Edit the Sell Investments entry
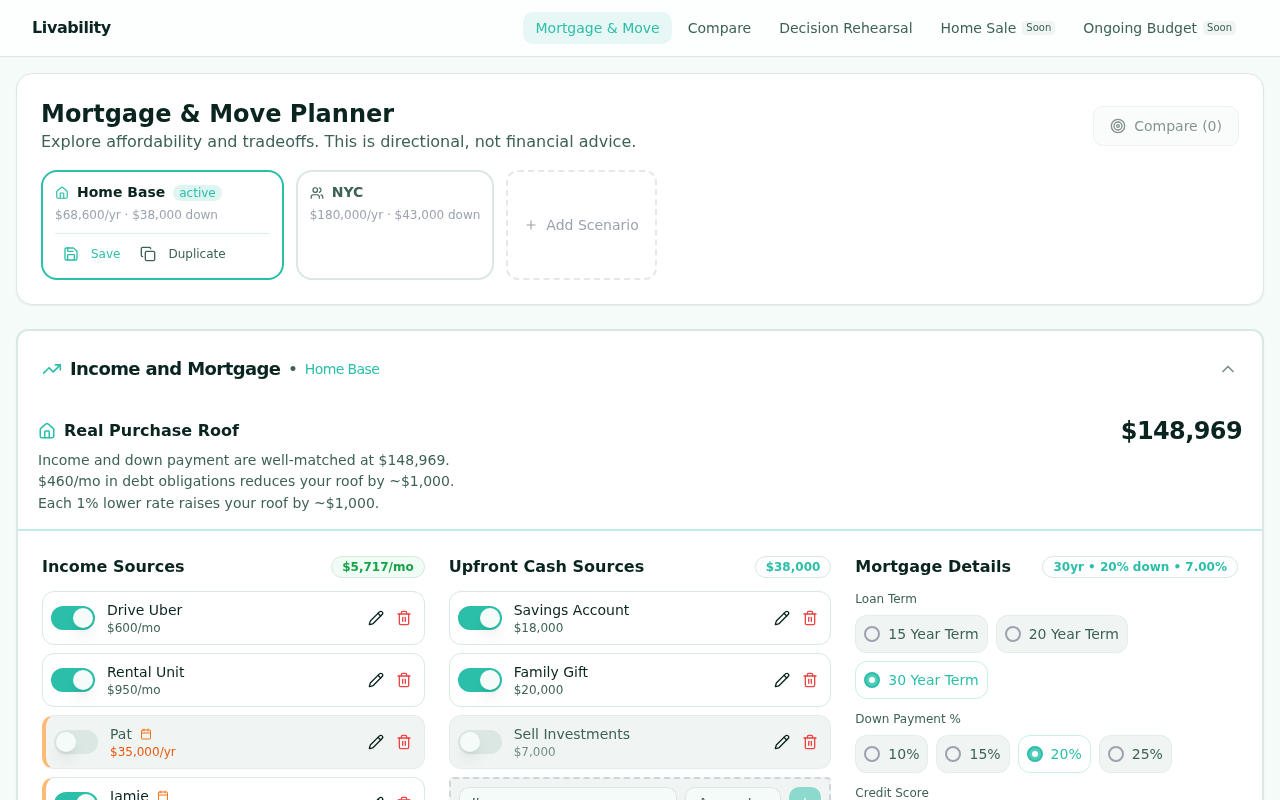This screenshot has width=1280, height=800. (782, 742)
